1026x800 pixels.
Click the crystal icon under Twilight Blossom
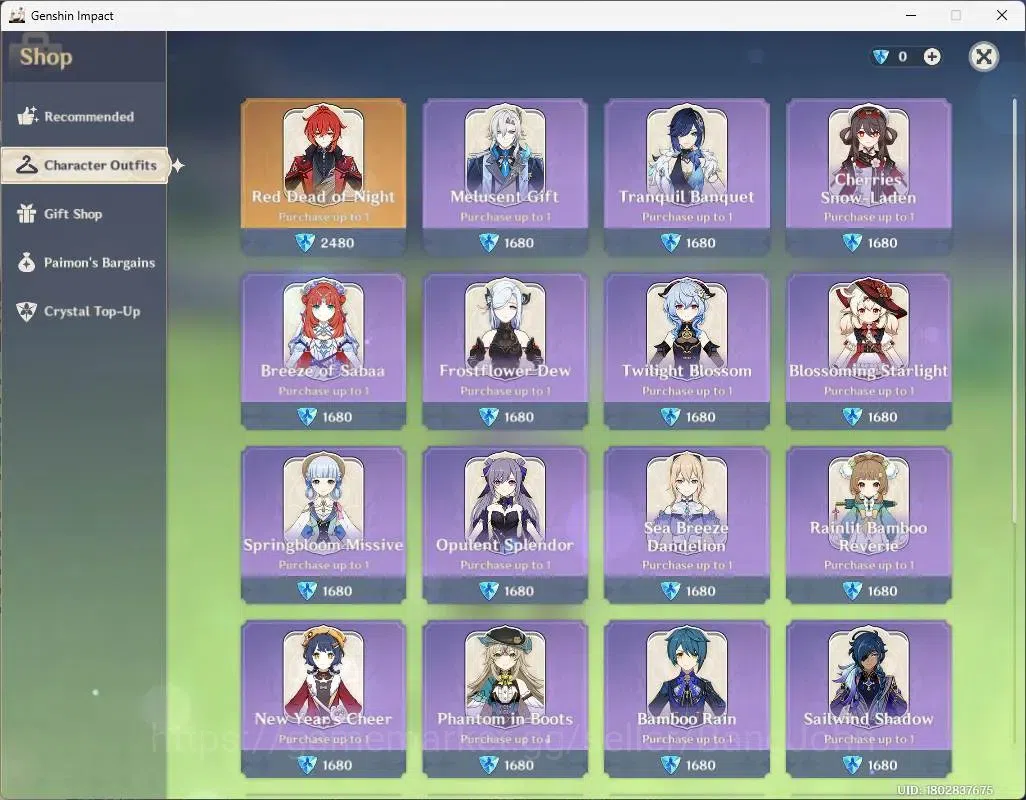pyautogui.click(x=670, y=417)
